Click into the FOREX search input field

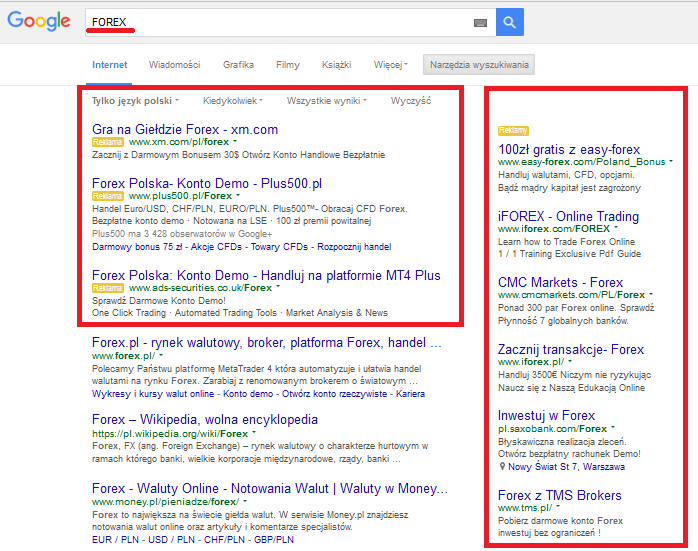pyautogui.click(x=280, y=21)
